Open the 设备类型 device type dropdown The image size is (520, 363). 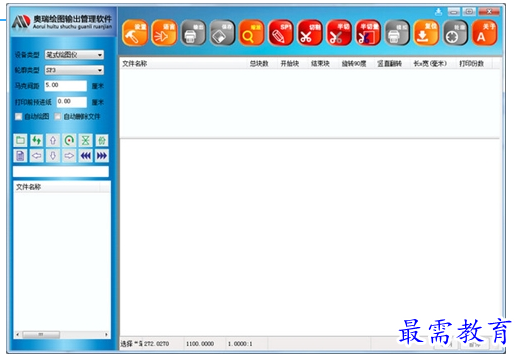click(74, 55)
